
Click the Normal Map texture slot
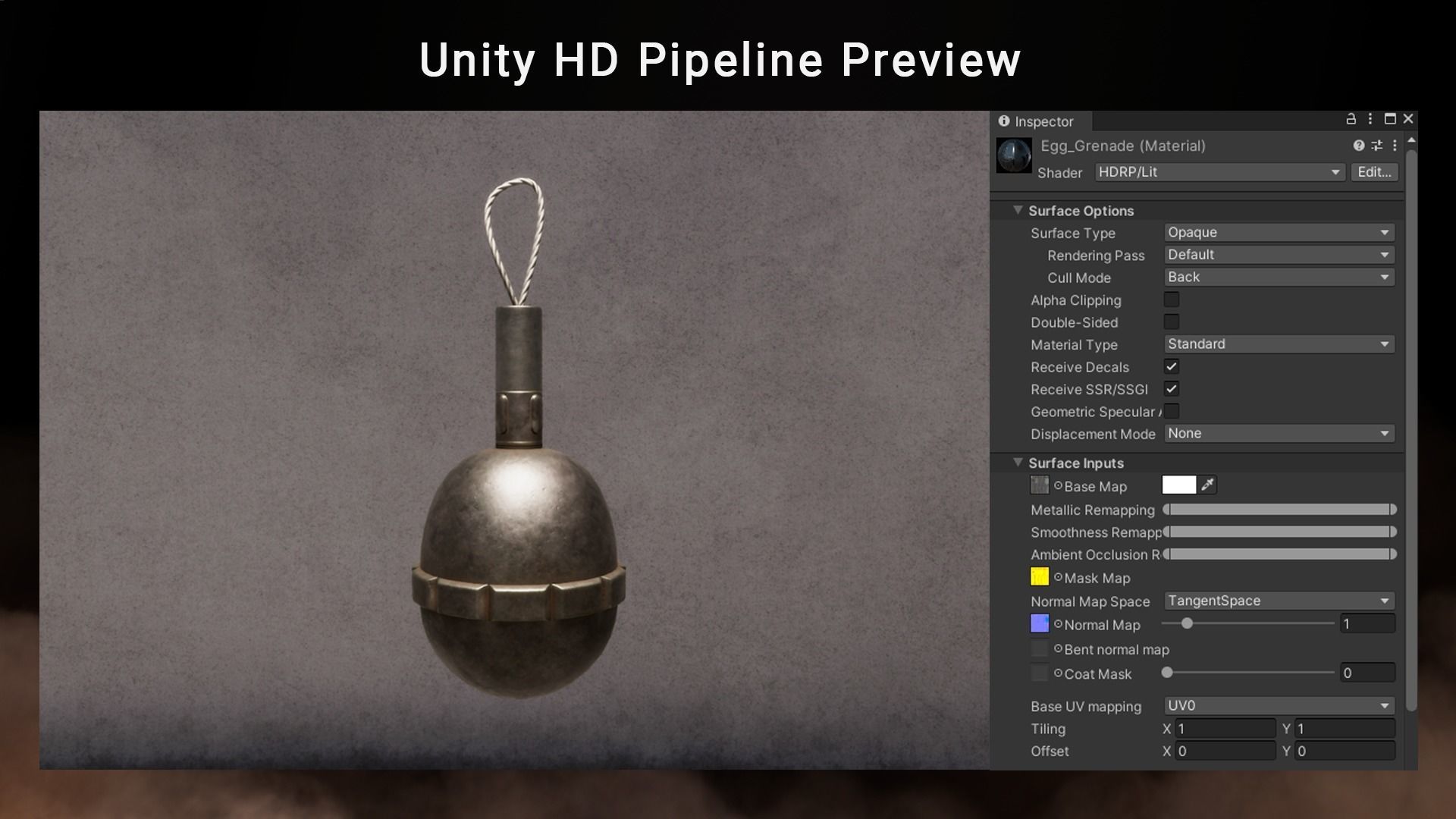[x=1040, y=623]
